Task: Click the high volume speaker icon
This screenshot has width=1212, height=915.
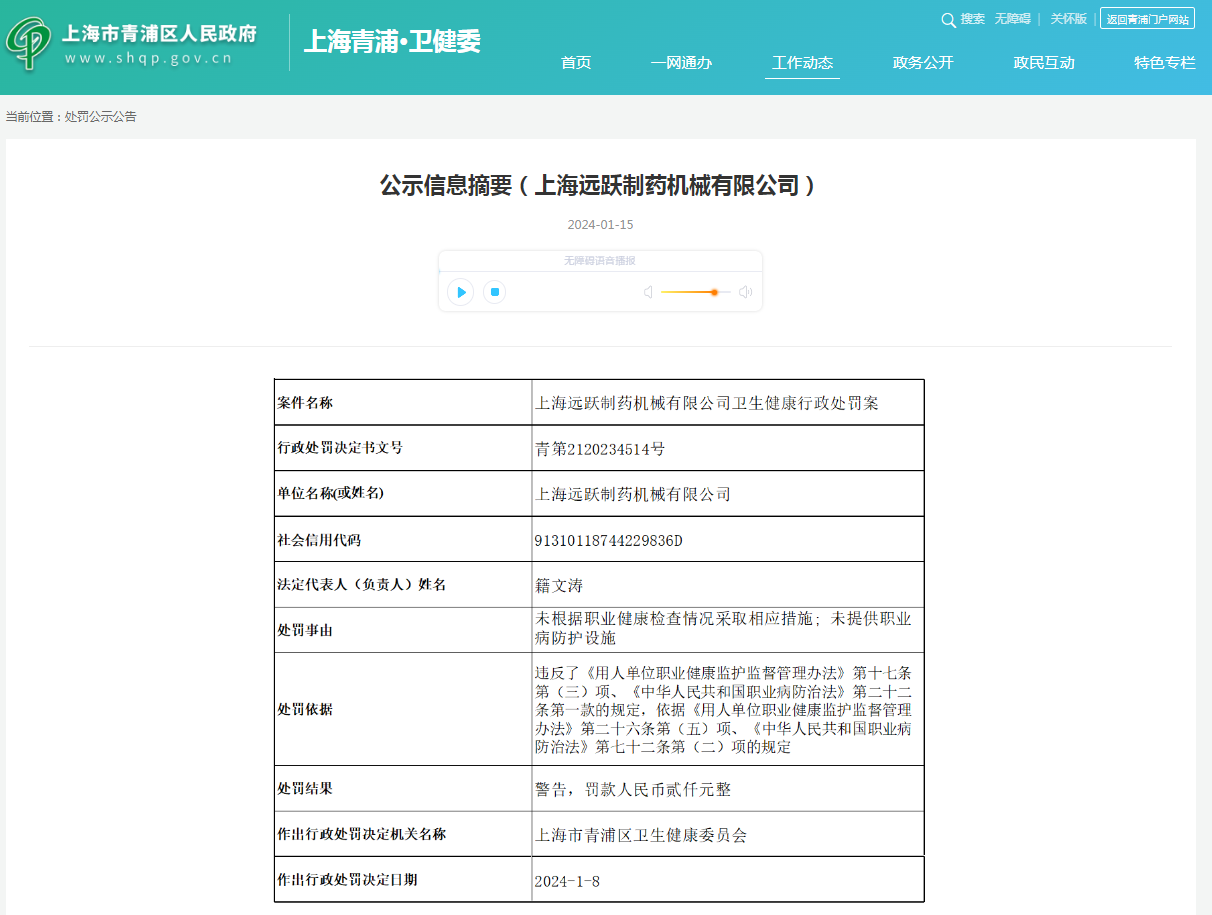Action: pyautogui.click(x=745, y=292)
